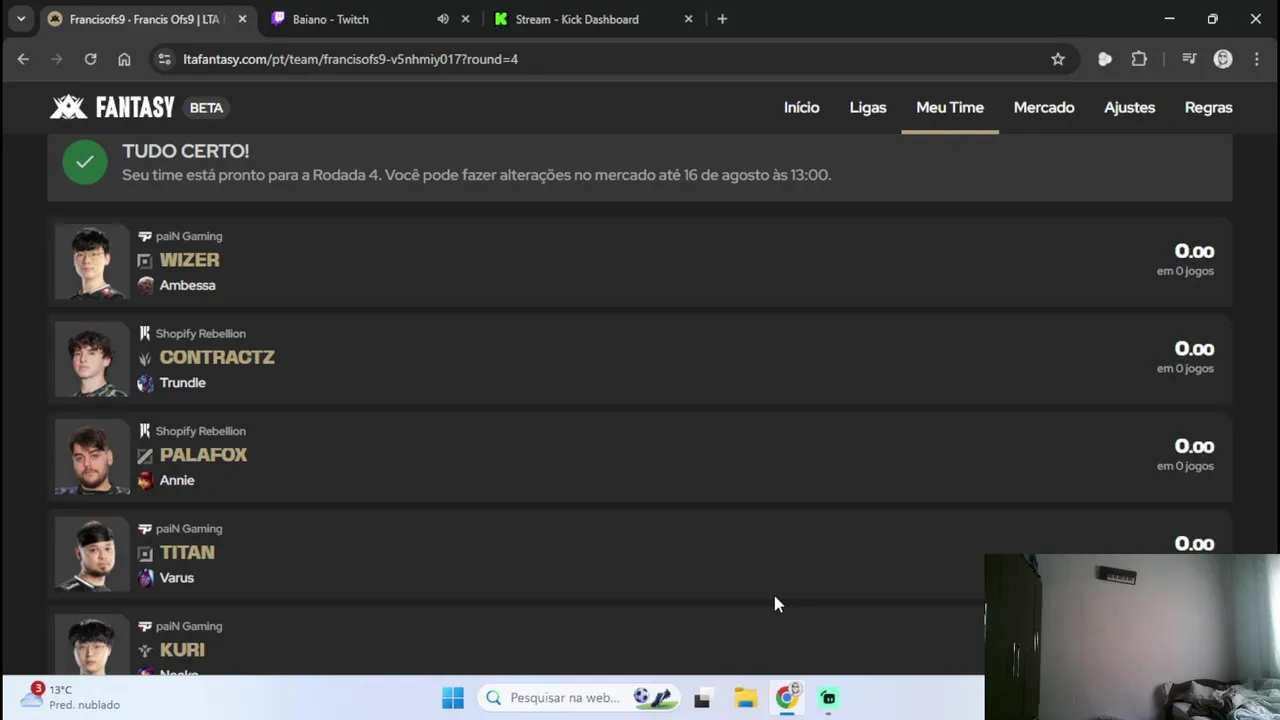Click Shopify Rebellion logo above PALAFOX
Viewport: 1280px width, 720px height.
pos(145,431)
